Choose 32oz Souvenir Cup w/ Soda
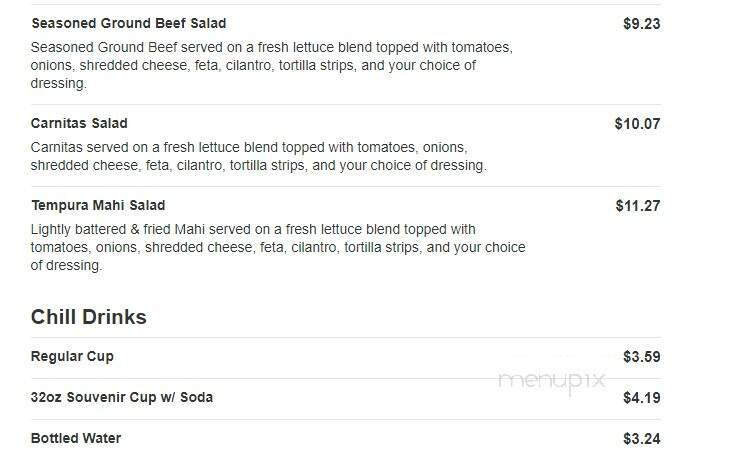 121,397
